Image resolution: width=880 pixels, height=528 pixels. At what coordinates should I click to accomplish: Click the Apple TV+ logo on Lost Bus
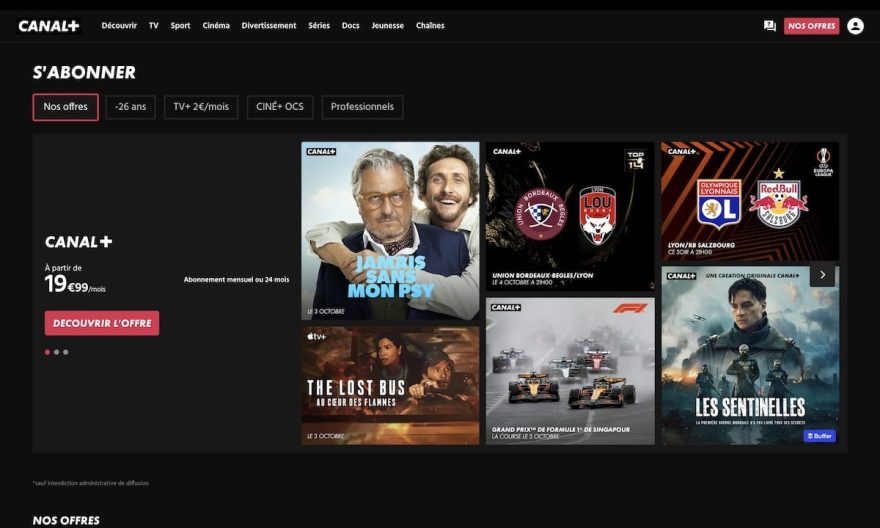pos(317,337)
